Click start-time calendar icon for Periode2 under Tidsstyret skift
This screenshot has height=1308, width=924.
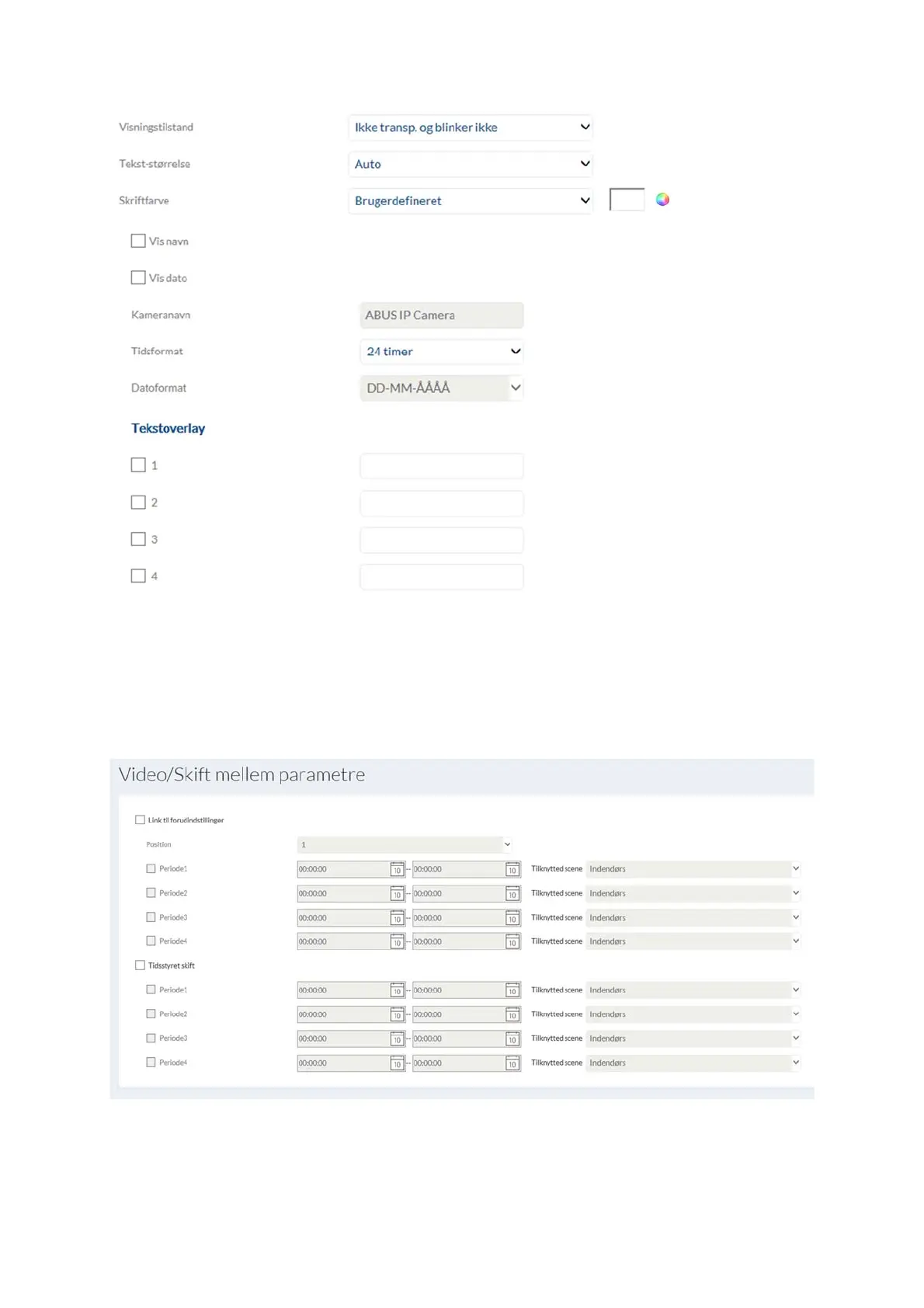click(397, 1014)
